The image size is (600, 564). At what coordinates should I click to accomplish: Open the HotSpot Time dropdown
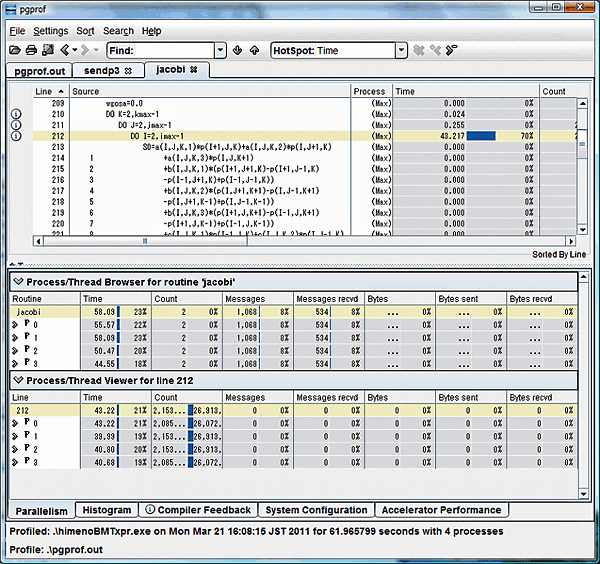pyautogui.click(x=401, y=50)
